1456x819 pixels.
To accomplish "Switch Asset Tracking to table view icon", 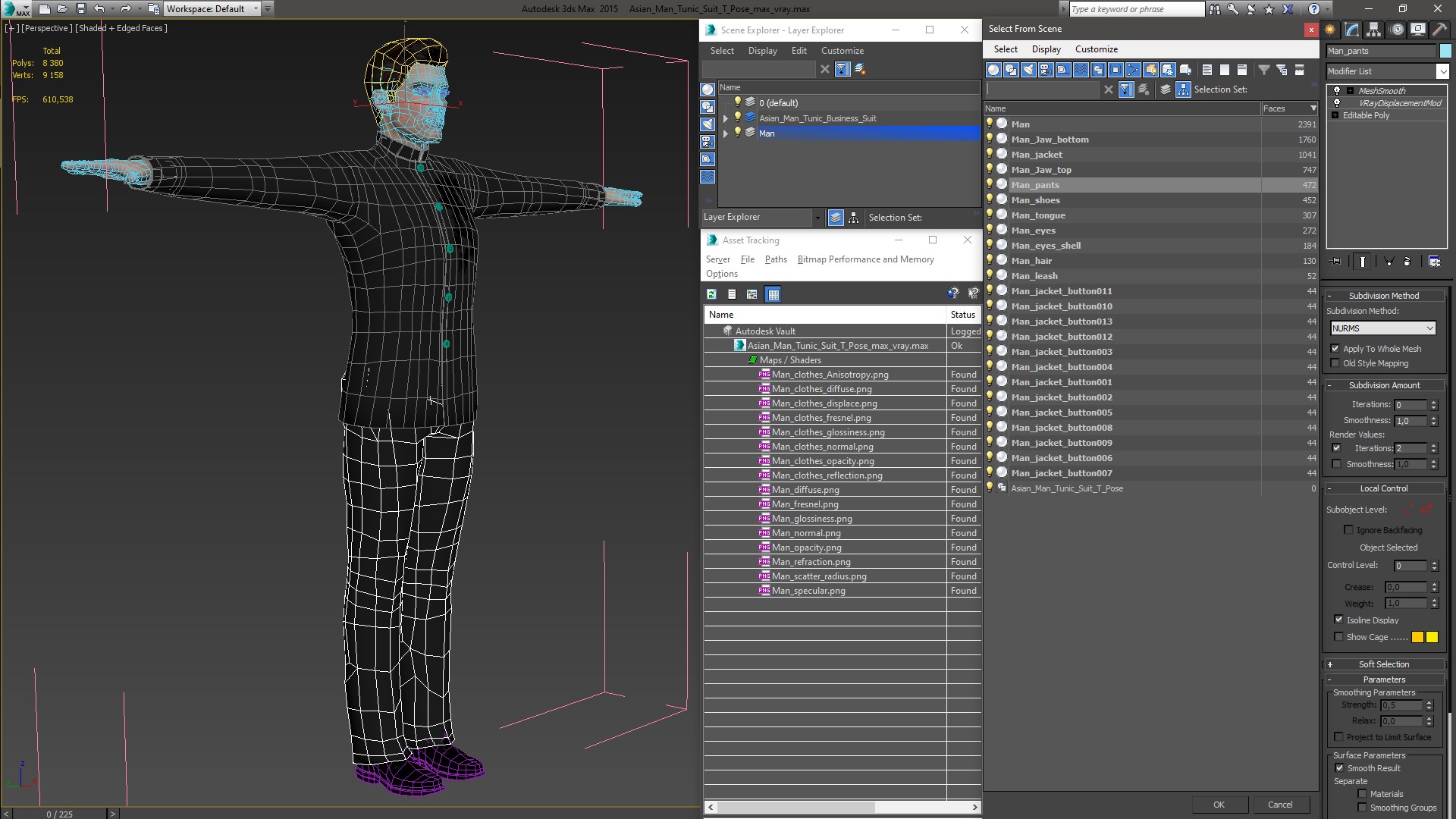I will [x=773, y=294].
